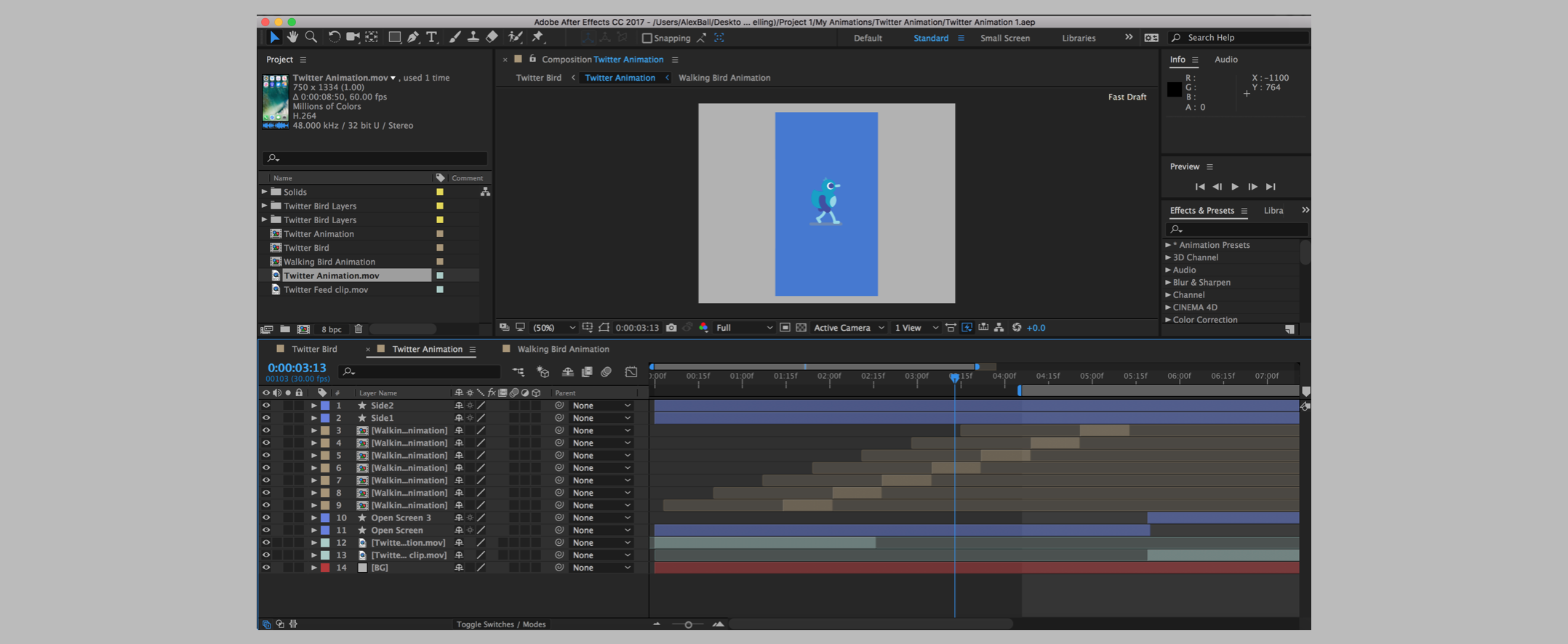Select the Horizontal Type tool
Image resolution: width=1568 pixels, height=644 pixels.
431,37
